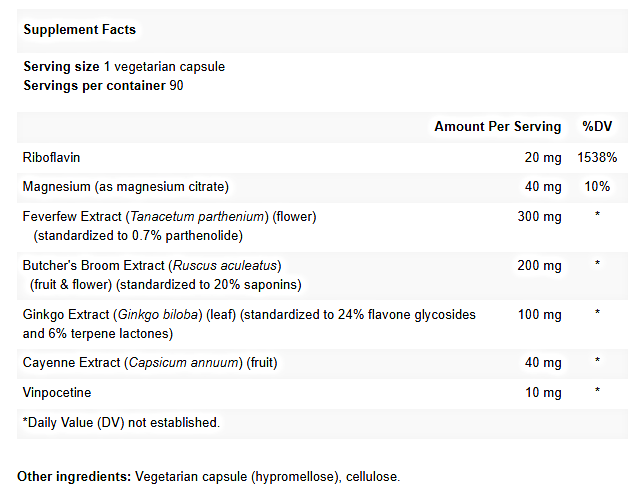Click the Servings per container text
Image resolution: width=640 pixels, height=499 pixels.
click(102, 85)
